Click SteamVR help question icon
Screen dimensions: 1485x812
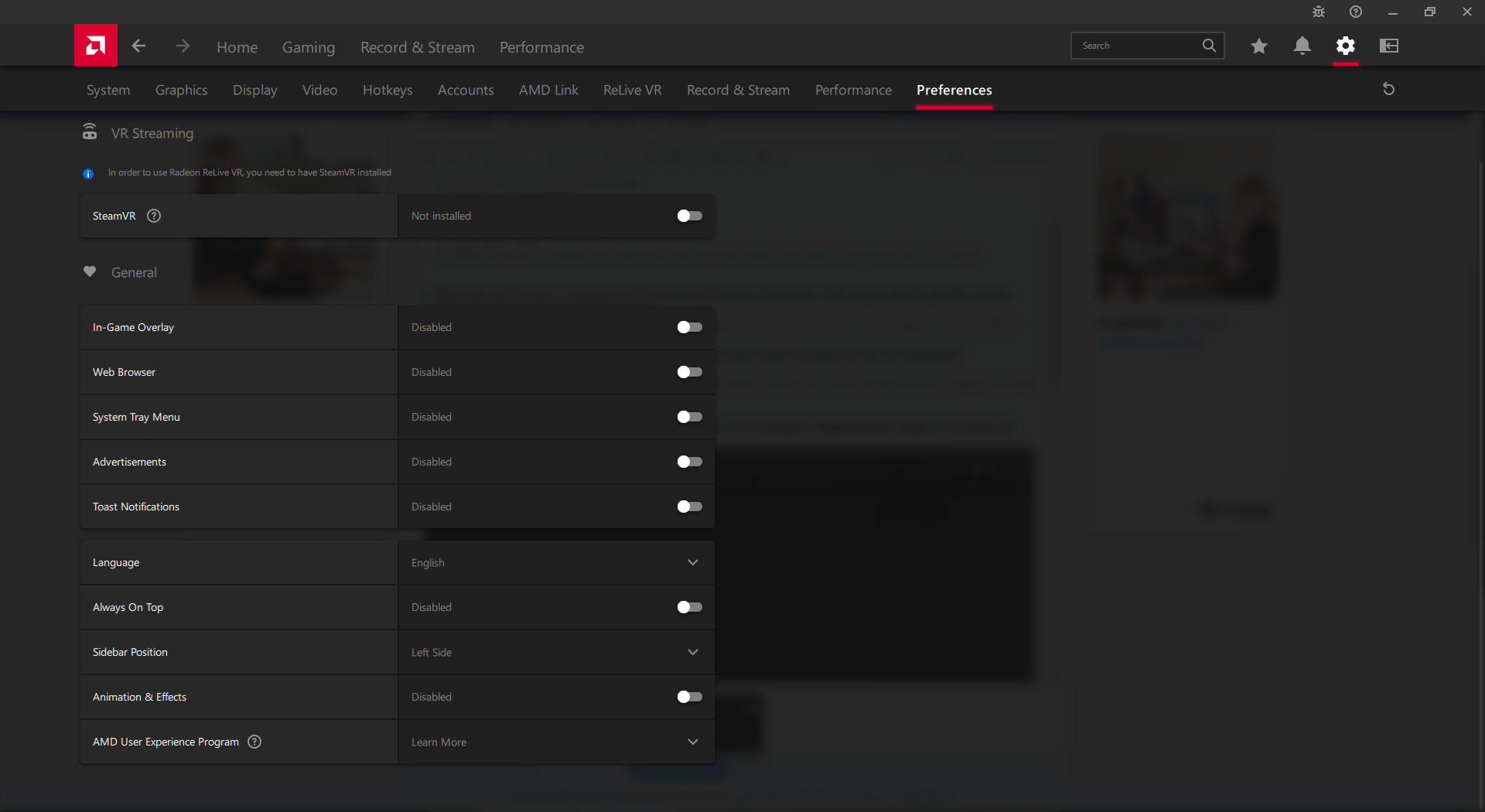tap(154, 216)
